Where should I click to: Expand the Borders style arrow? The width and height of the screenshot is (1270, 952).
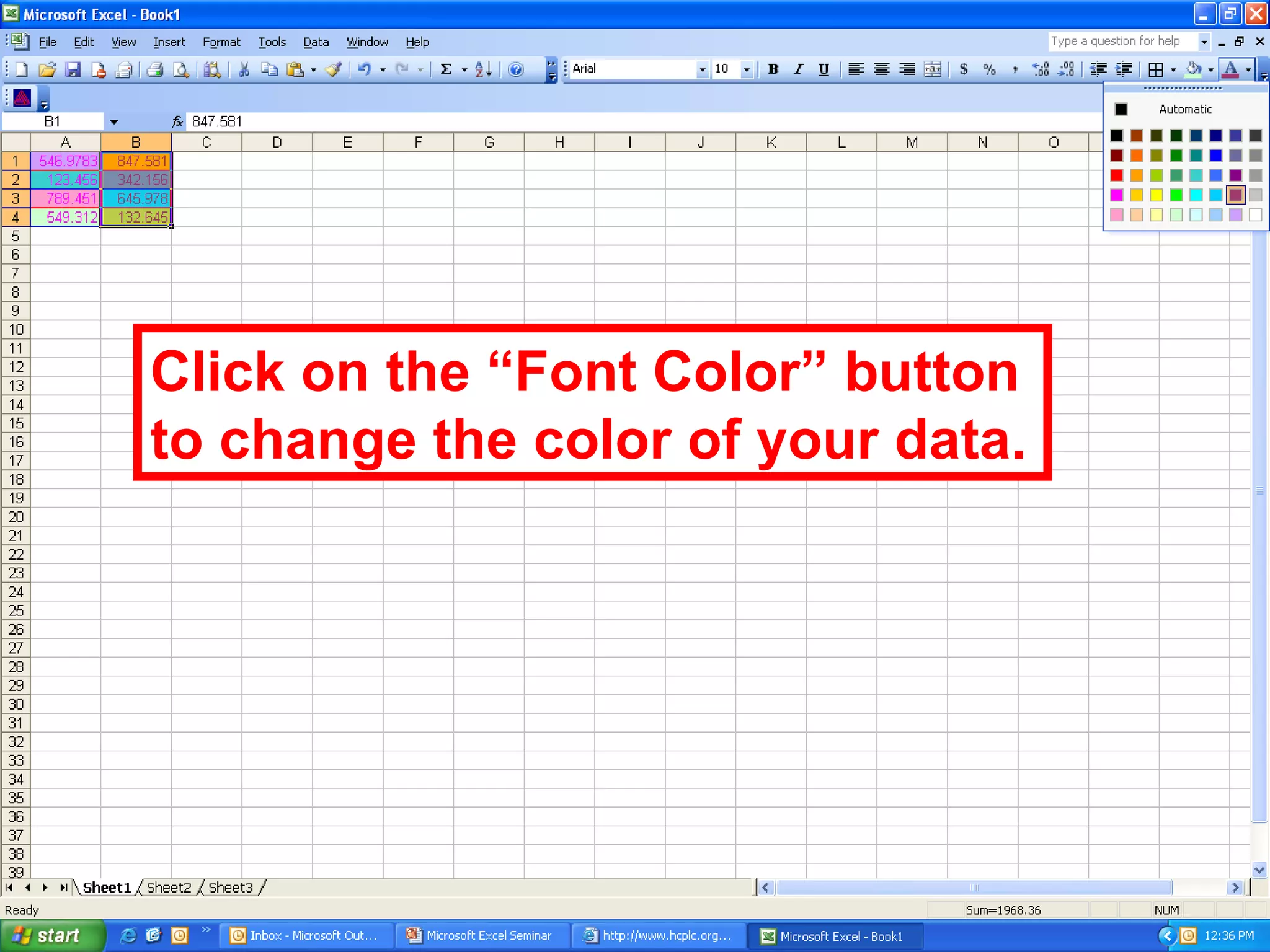click(1173, 69)
